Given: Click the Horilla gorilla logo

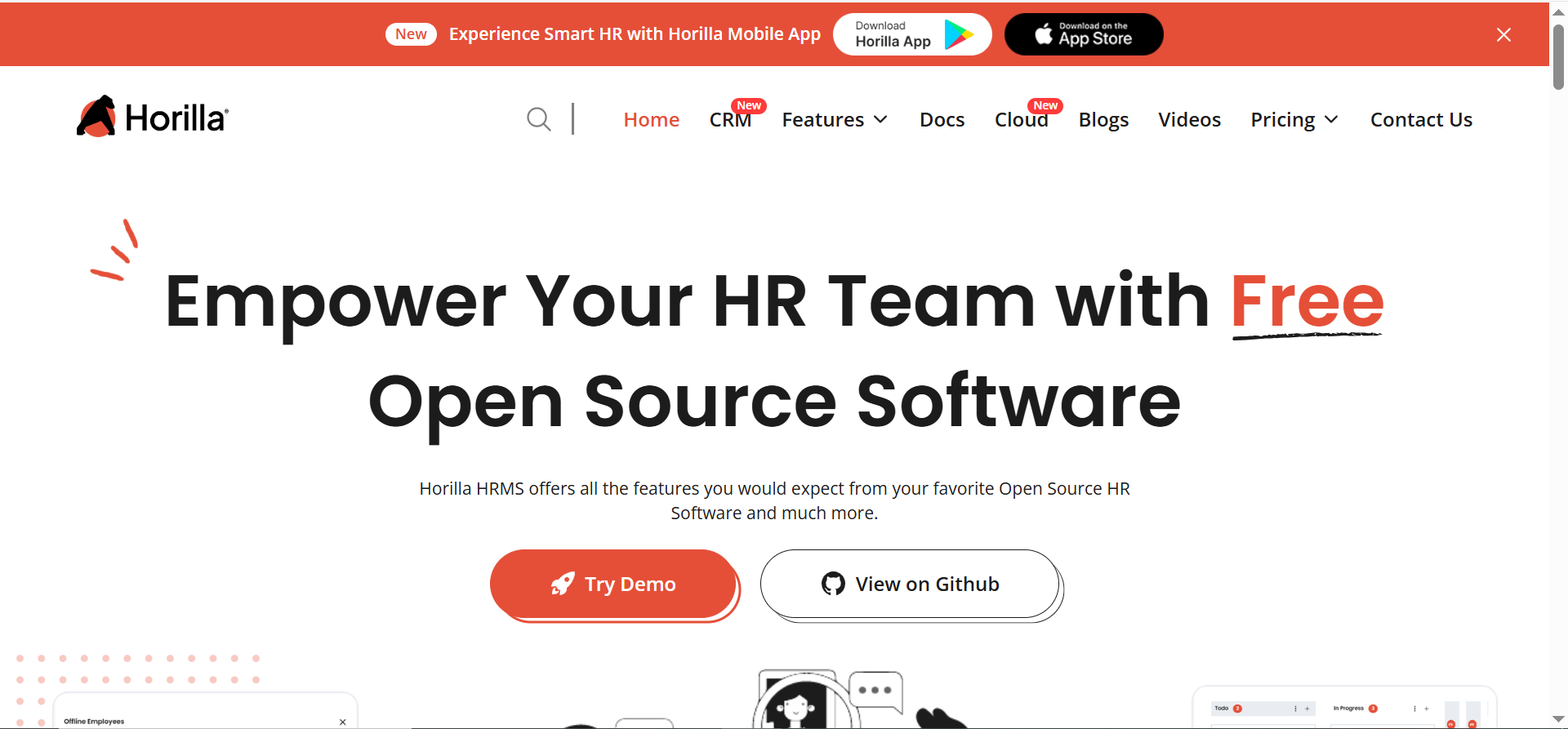Looking at the screenshot, I should (x=97, y=118).
